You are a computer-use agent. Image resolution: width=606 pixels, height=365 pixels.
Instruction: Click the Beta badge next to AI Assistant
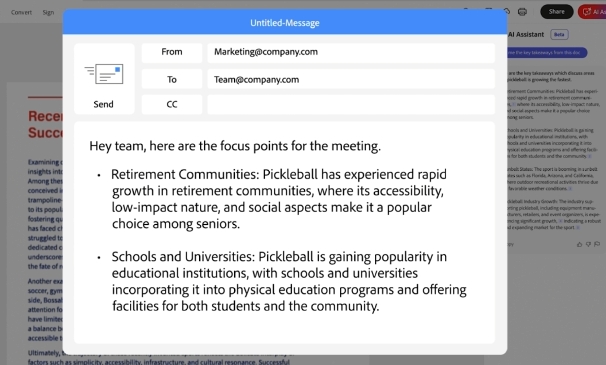click(559, 34)
